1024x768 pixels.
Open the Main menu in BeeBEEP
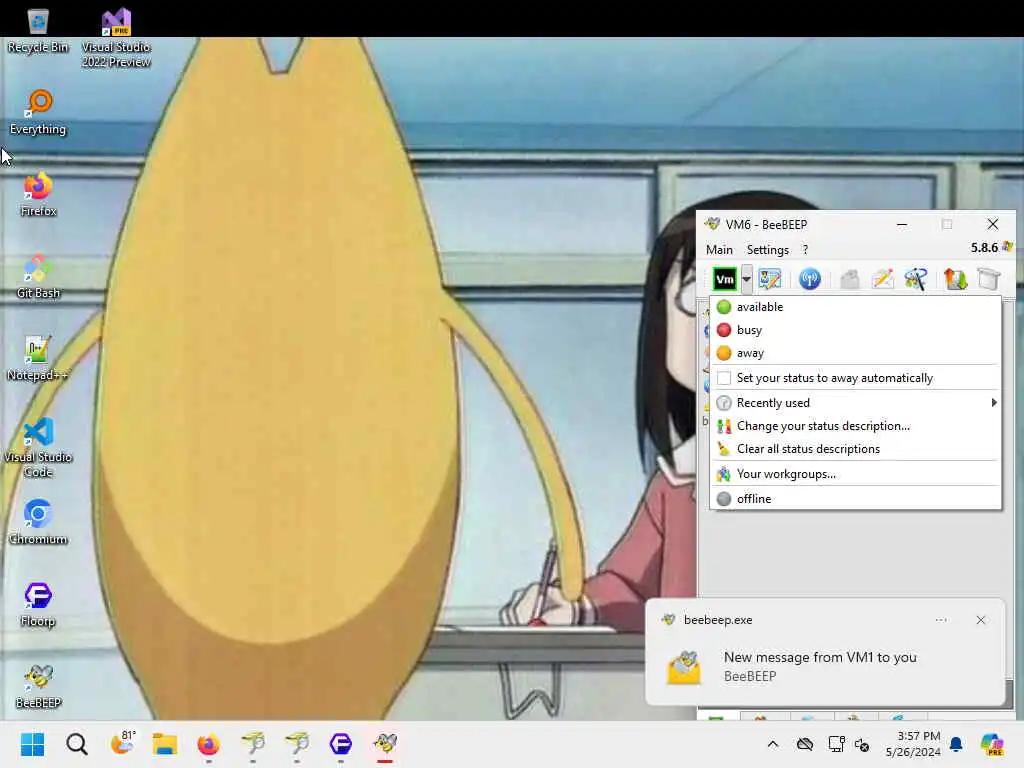[x=719, y=249]
